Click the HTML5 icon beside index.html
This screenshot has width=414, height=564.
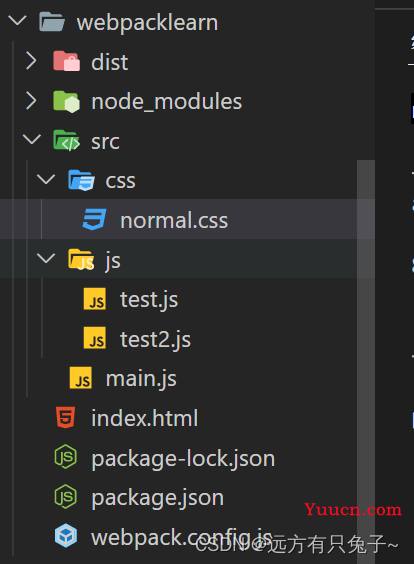tap(65, 418)
